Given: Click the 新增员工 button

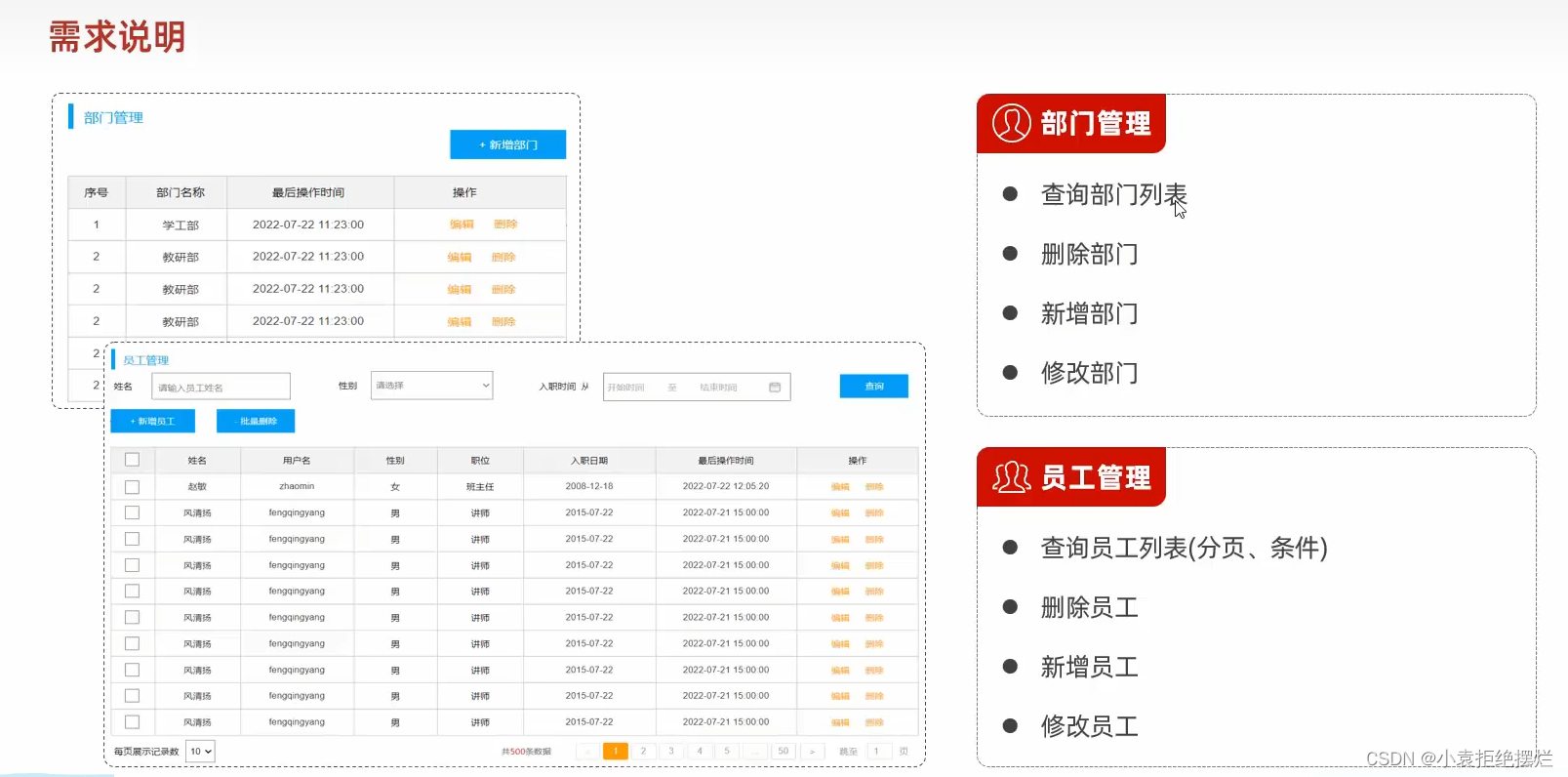Looking at the screenshot, I should coord(153,421).
